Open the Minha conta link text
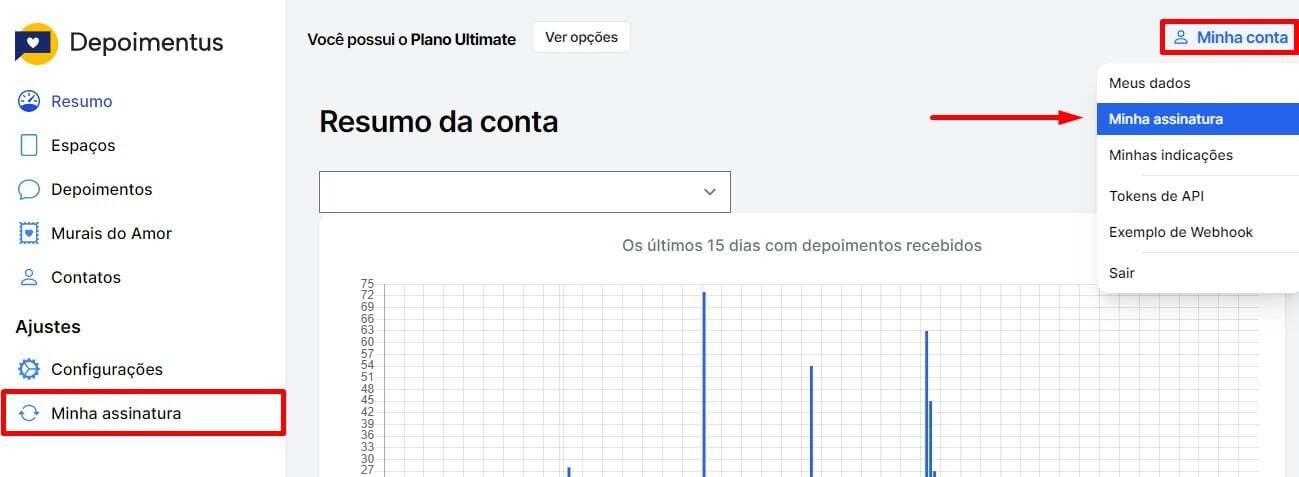The height and width of the screenshot is (477, 1299). point(1242,38)
